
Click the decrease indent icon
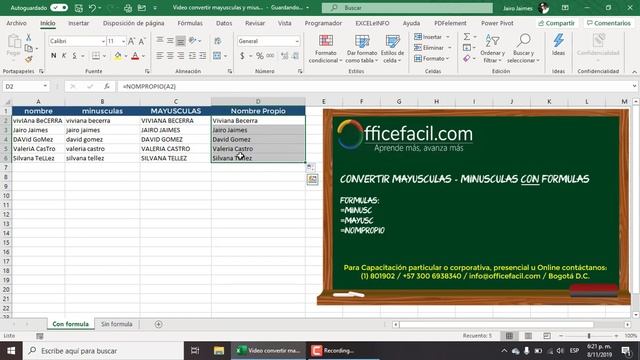pyautogui.click(x=192, y=56)
